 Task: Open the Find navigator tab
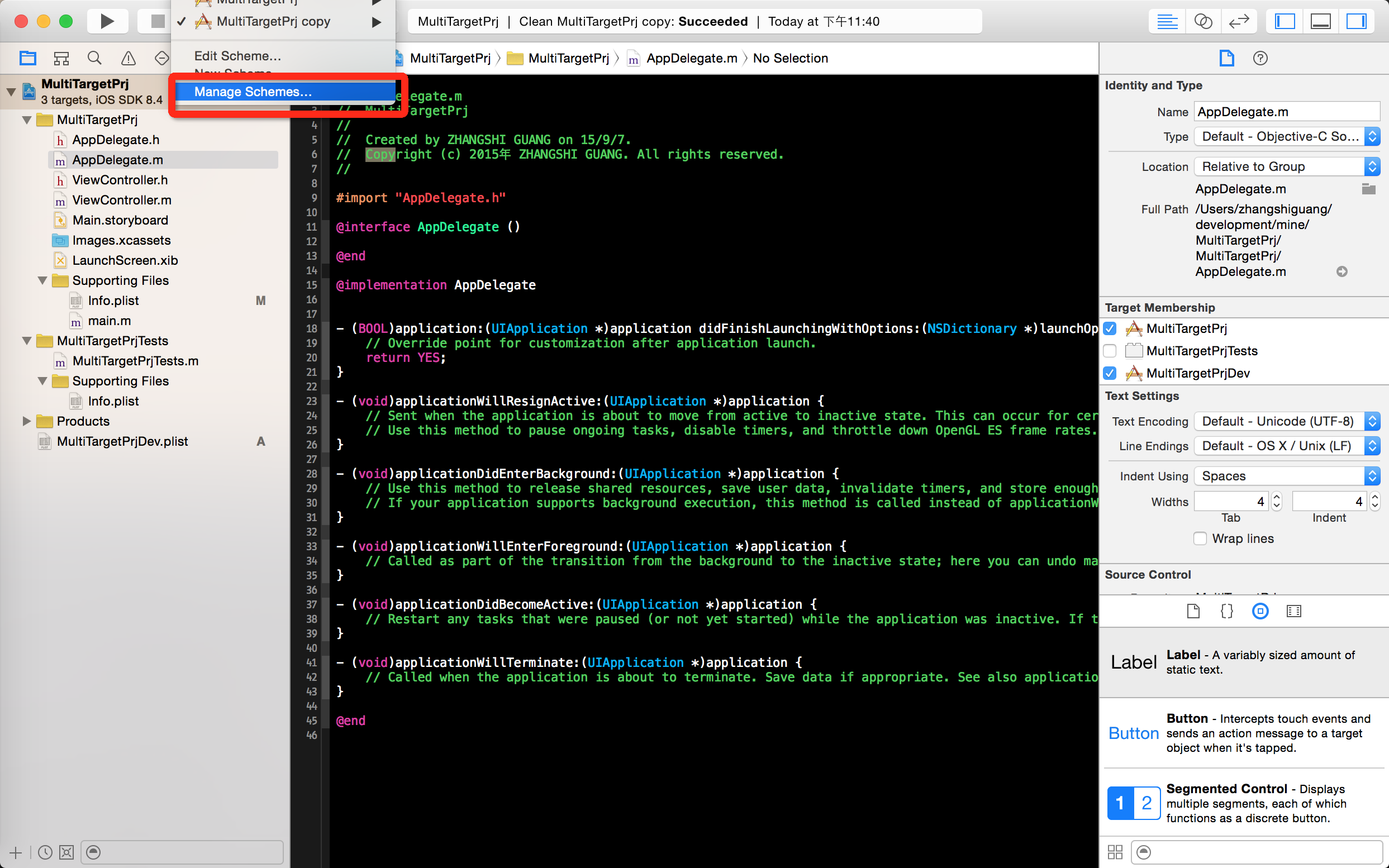coord(95,58)
